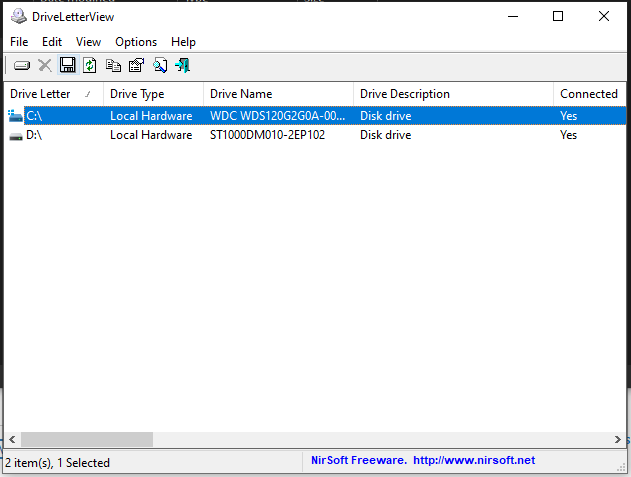Screen dimensions: 631x477
Task: Open the File menu
Action: coord(19,42)
